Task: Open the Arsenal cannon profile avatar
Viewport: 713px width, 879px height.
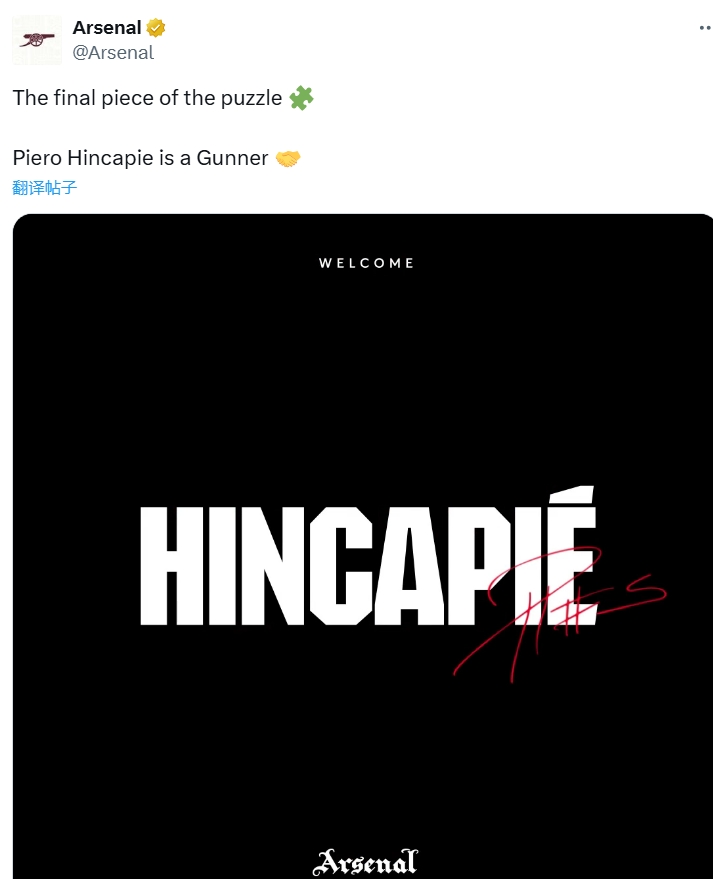Action: [x=37, y=40]
